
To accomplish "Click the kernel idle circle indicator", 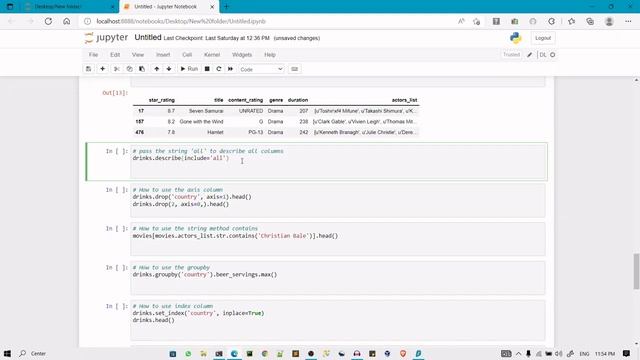I will (553, 55).
